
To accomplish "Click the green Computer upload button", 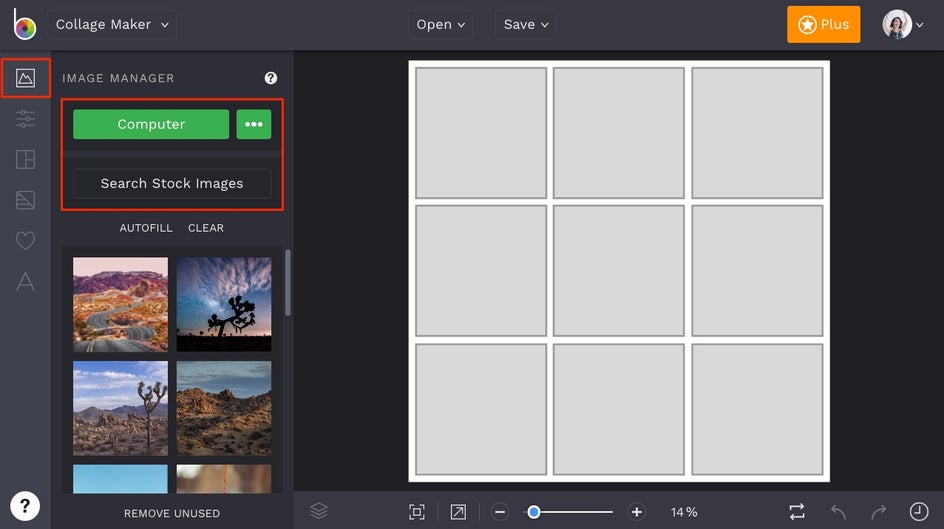I will pyautogui.click(x=151, y=124).
